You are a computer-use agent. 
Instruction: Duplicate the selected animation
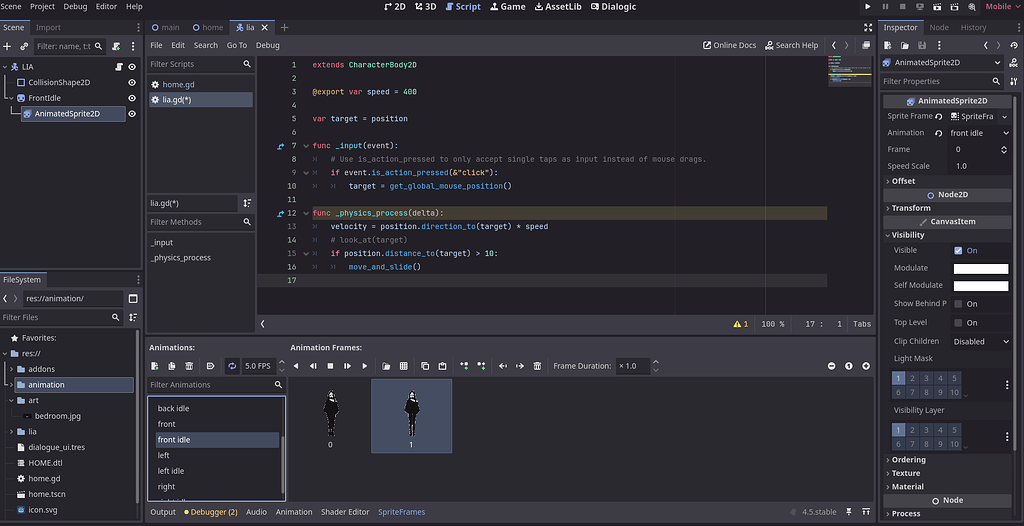(172, 366)
